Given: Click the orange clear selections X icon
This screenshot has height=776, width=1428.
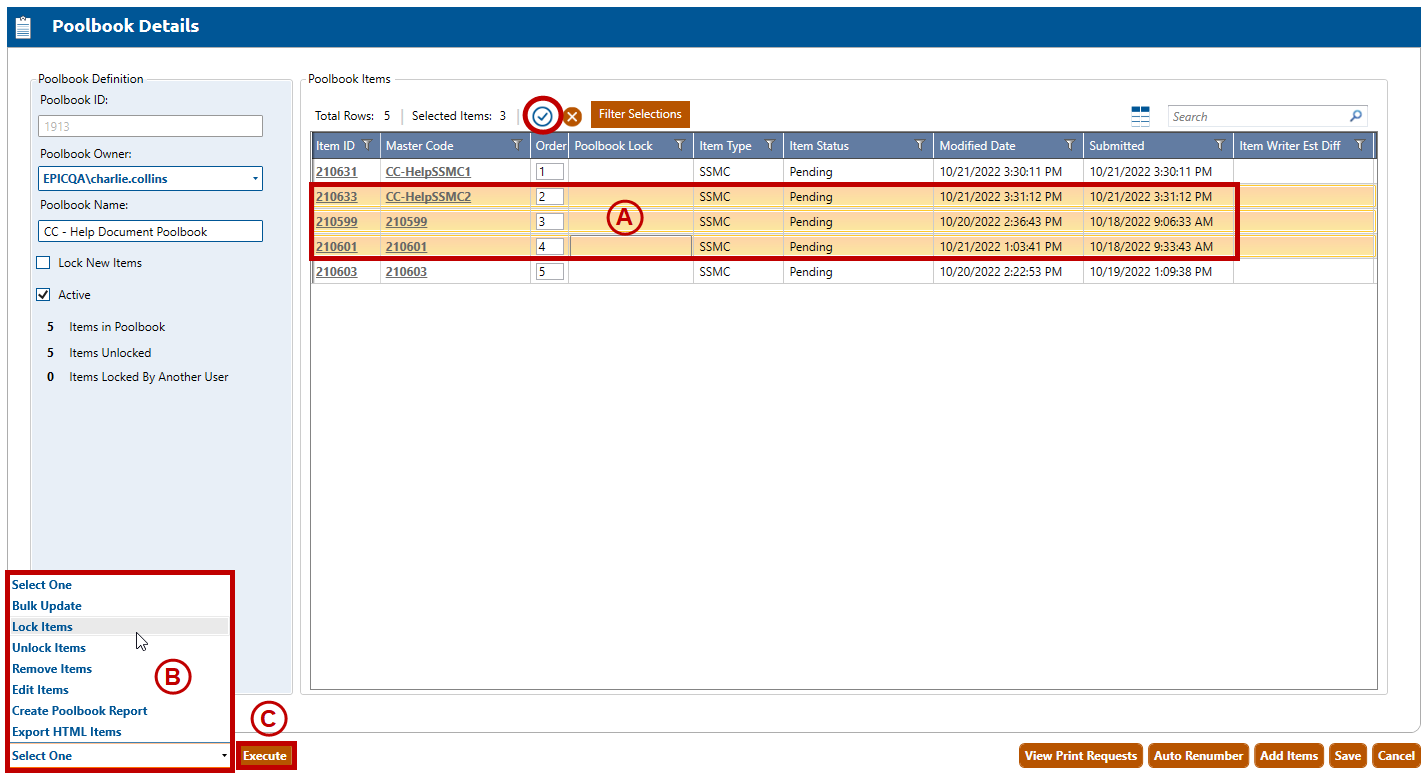Looking at the screenshot, I should pyautogui.click(x=572, y=117).
